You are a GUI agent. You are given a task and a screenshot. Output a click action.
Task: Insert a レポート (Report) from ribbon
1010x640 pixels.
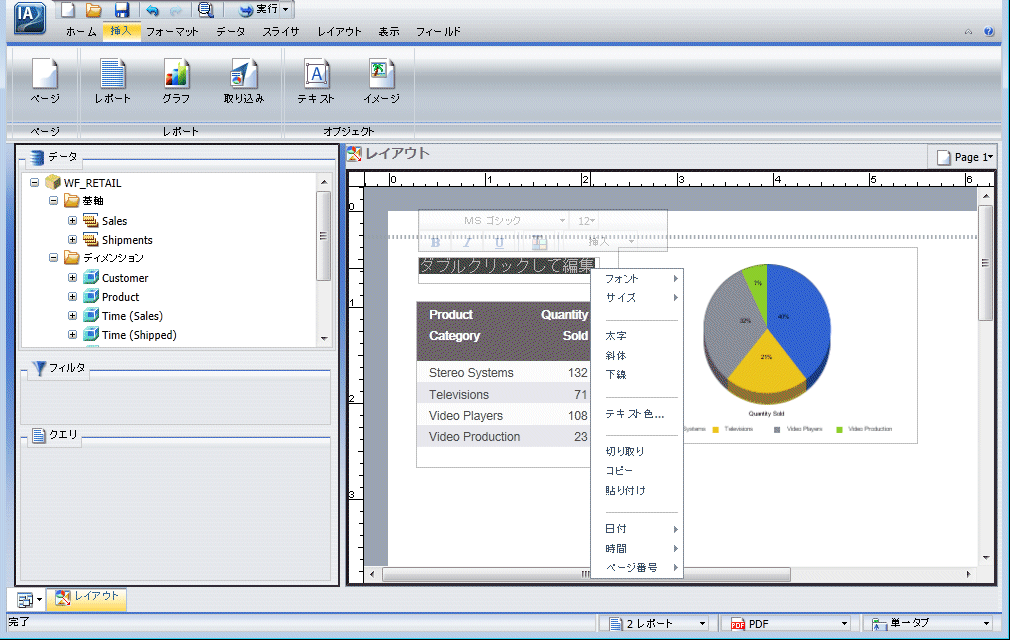(113, 82)
